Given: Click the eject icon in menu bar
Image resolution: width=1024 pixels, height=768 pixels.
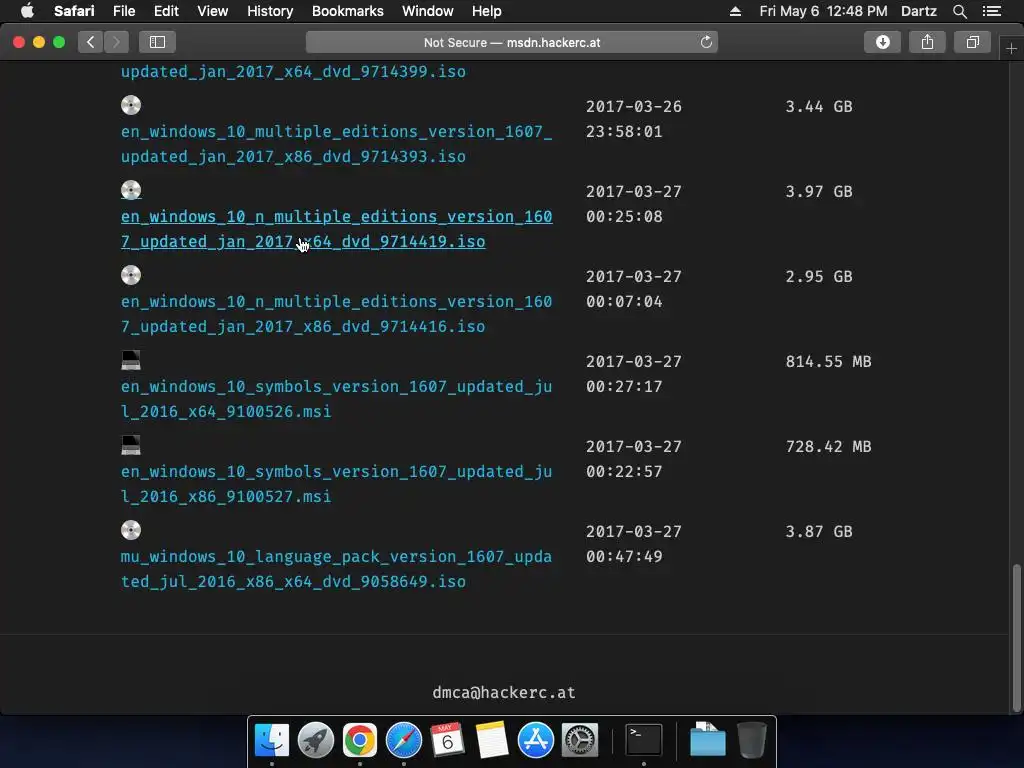Looking at the screenshot, I should pos(735,11).
